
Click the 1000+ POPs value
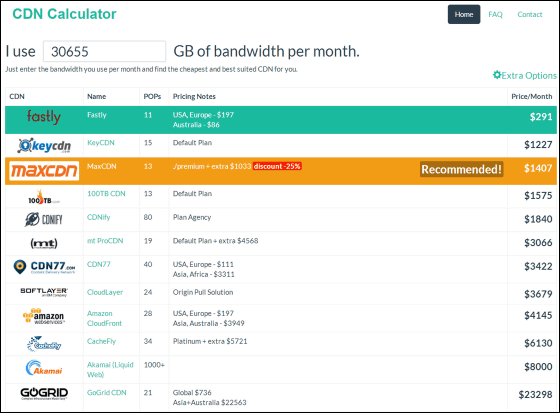[154, 365]
